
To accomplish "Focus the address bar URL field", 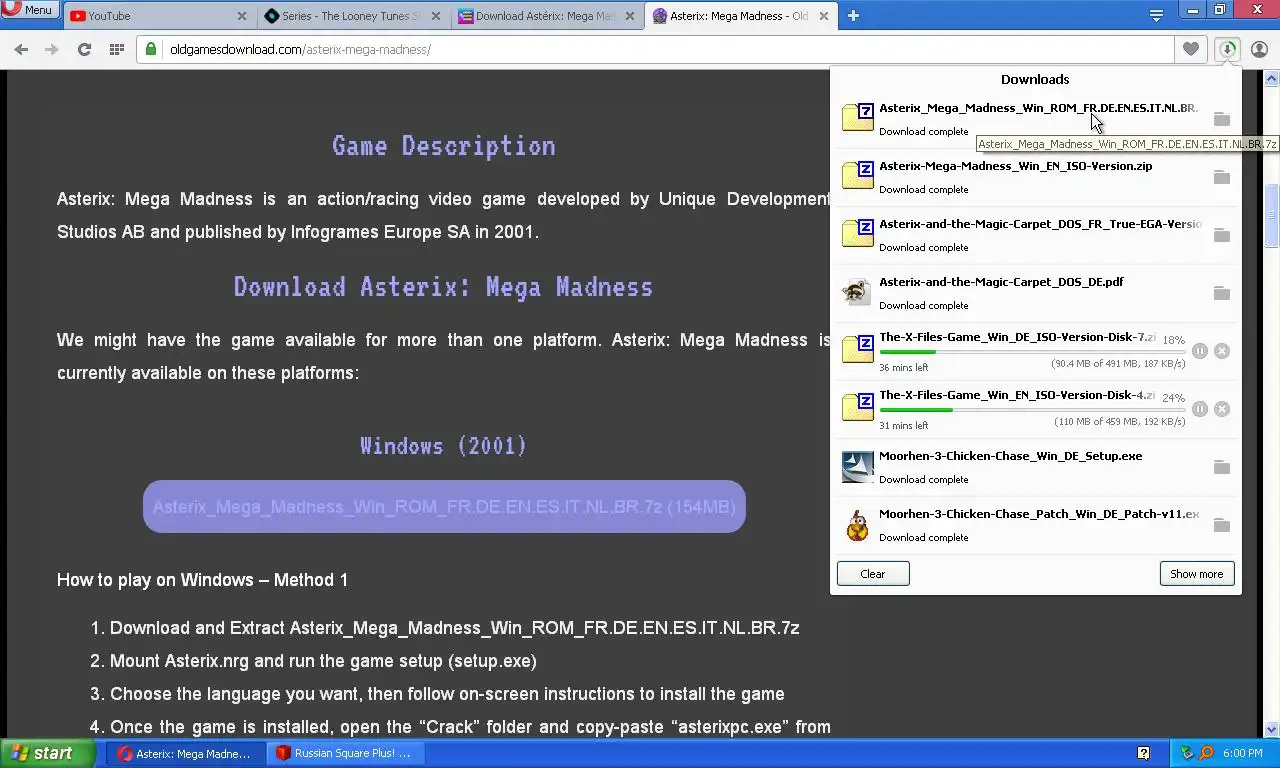I will pos(656,49).
